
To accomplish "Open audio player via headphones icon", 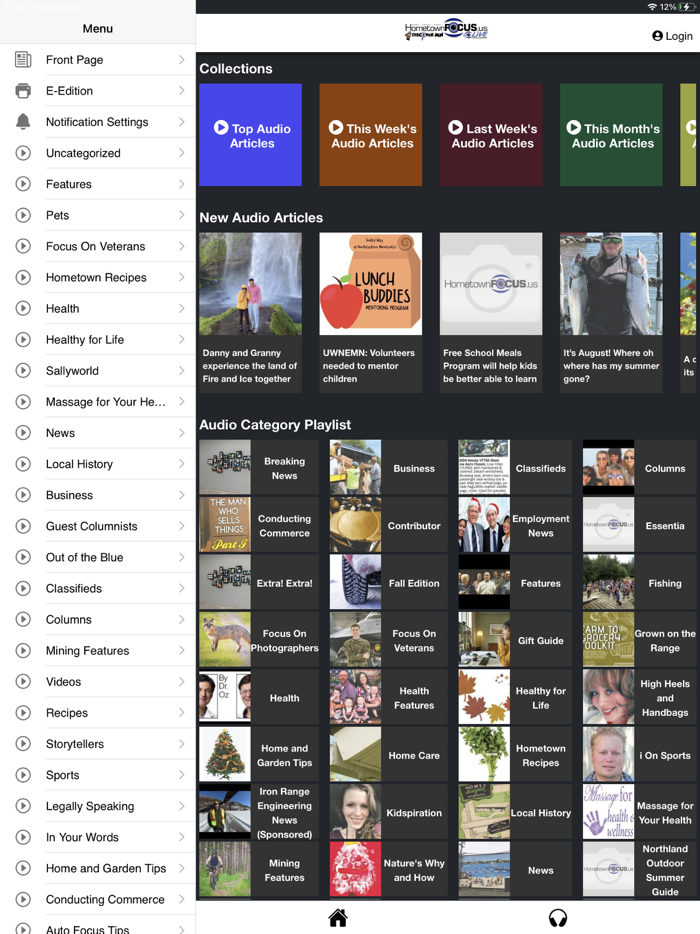I will pyautogui.click(x=558, y=918).
